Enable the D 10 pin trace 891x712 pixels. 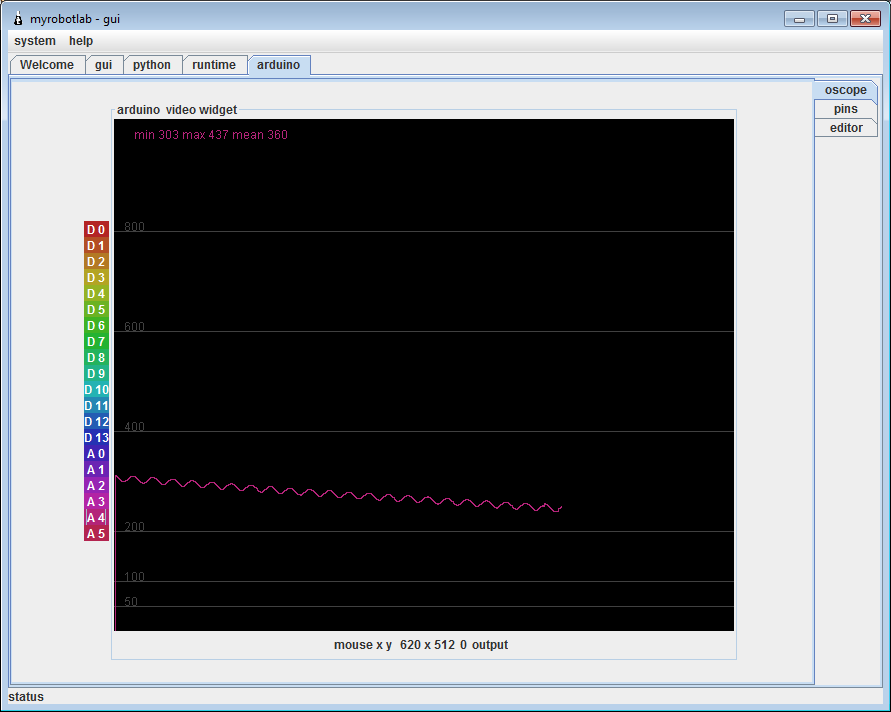click(96, 390)
